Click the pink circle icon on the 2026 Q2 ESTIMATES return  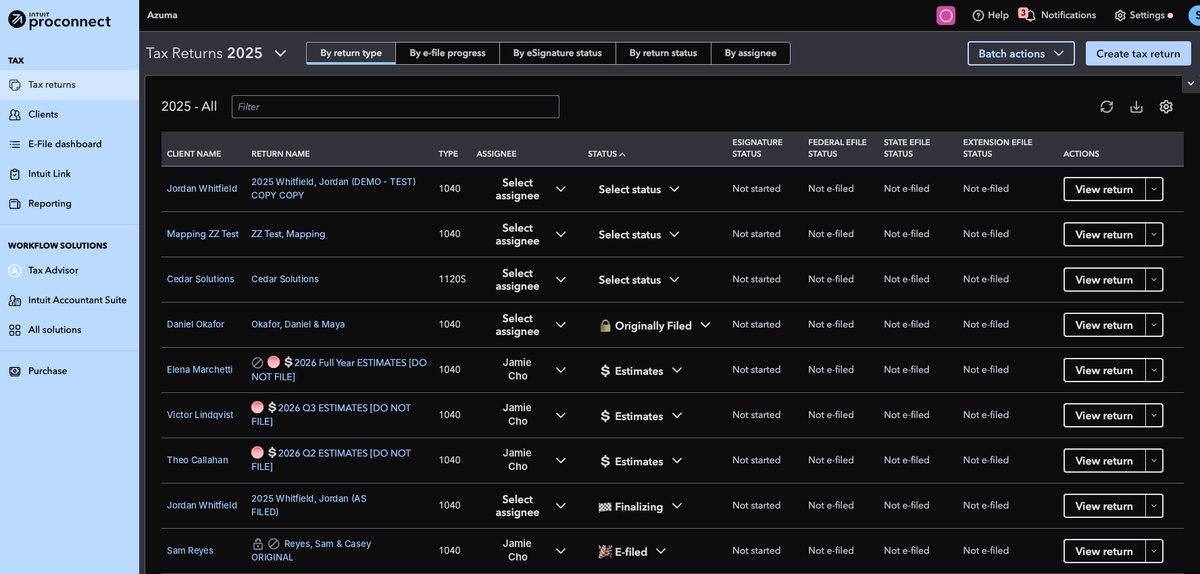click(x=257, y=453)
